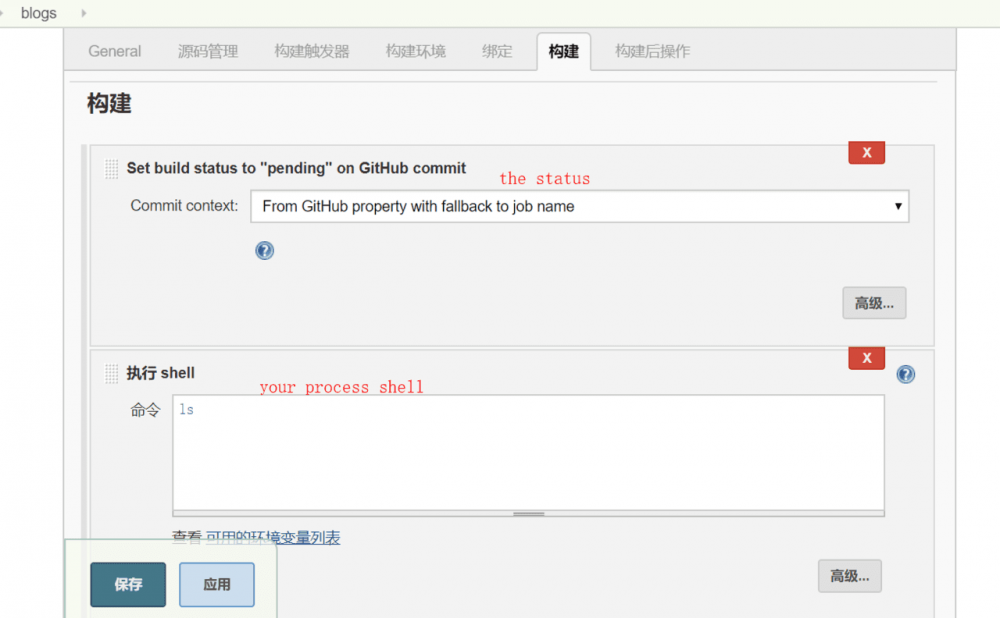Delete the GitHub commit status build step

(x=866, y=152)
